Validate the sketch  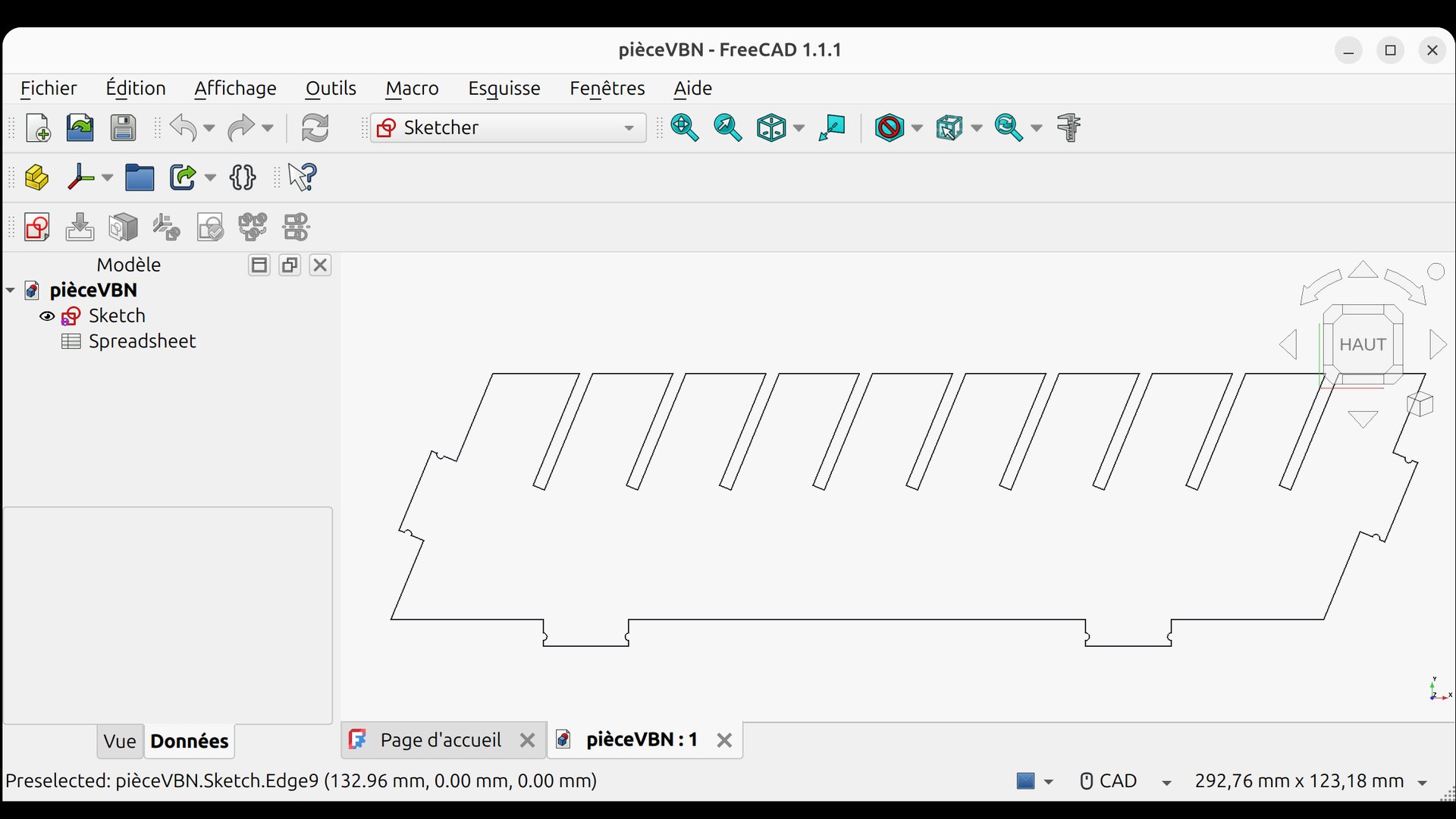[x=210, y=227]
